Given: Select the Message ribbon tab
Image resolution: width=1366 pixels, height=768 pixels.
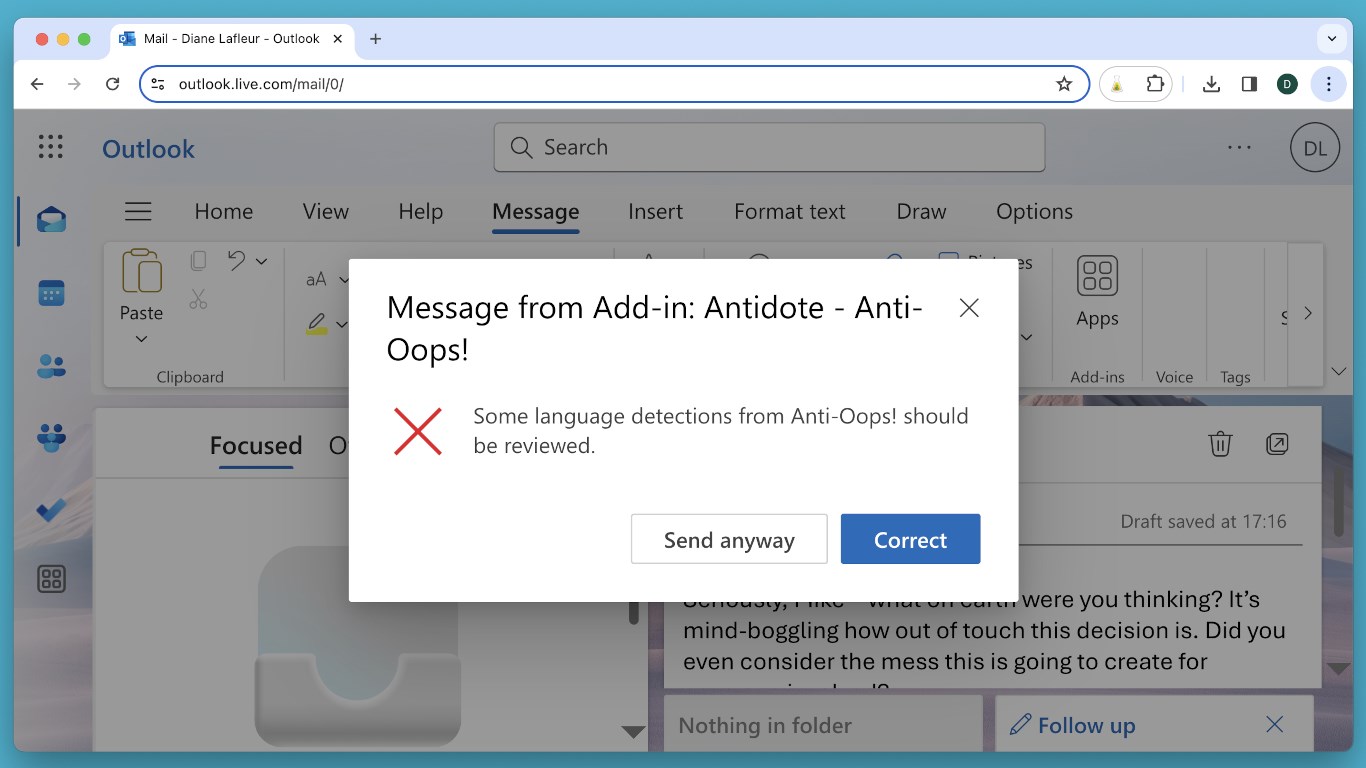Looking at the screenshot, I should click(x=536, y=211).
